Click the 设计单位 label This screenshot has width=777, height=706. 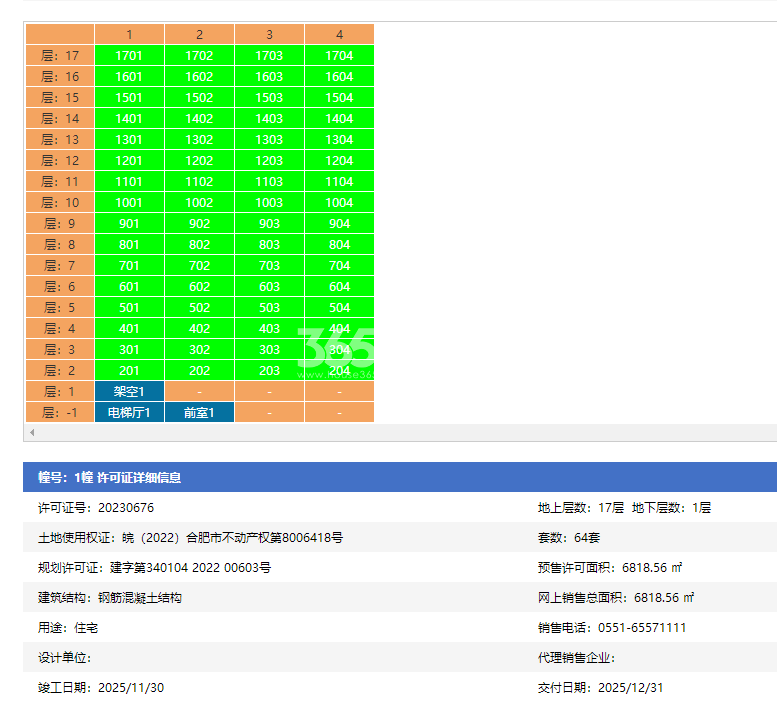pos(64,657)
